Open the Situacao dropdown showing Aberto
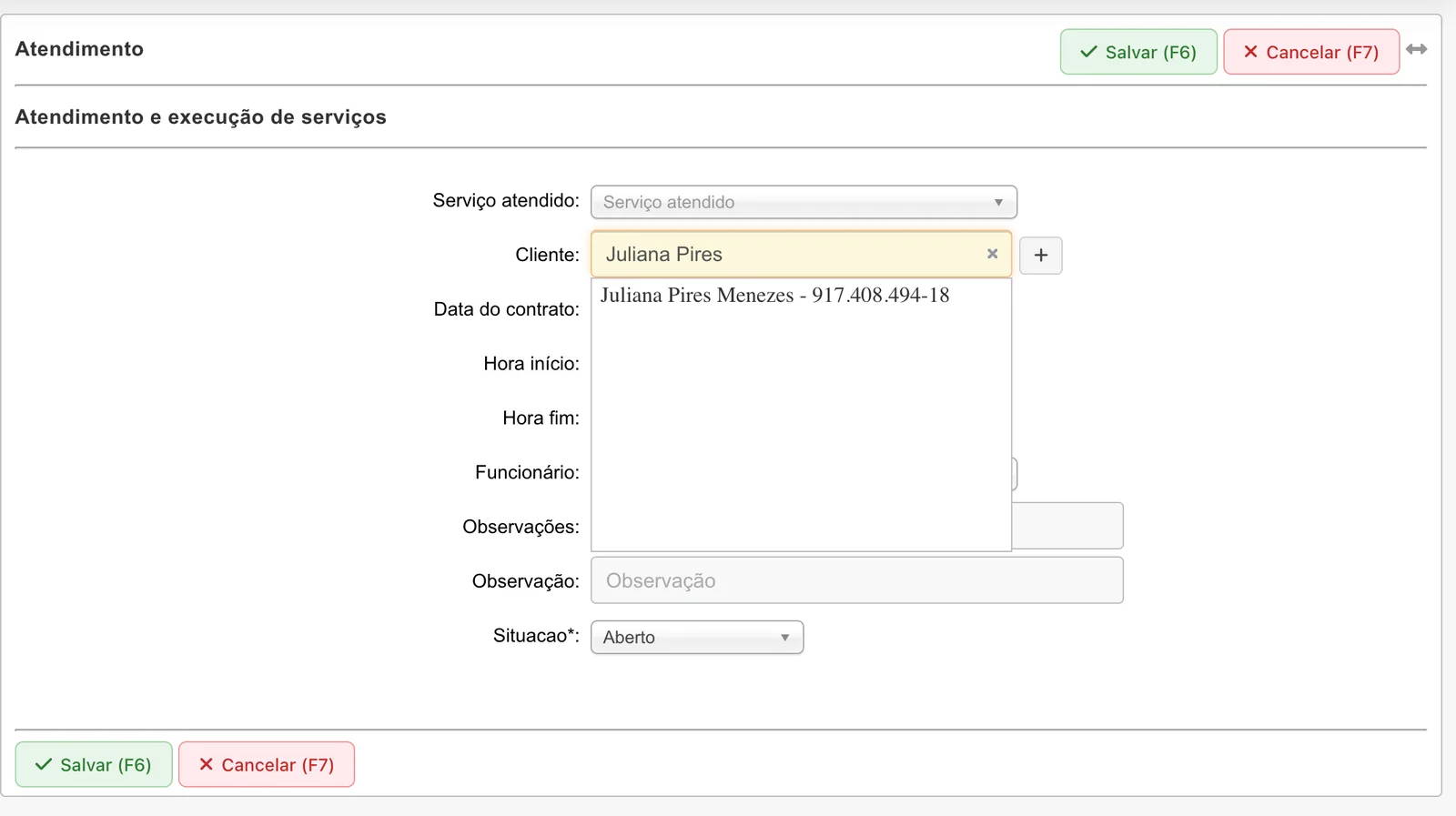Screen dimensions: 1456x816 click(x=697, y=637)
